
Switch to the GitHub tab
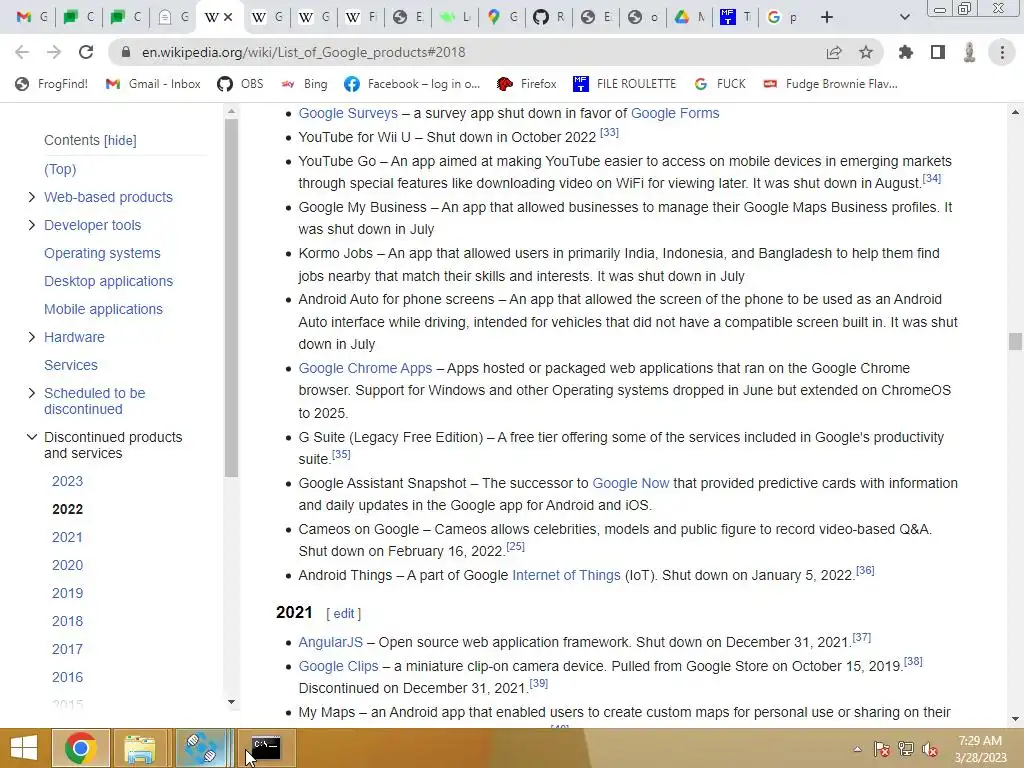(549, 17)
